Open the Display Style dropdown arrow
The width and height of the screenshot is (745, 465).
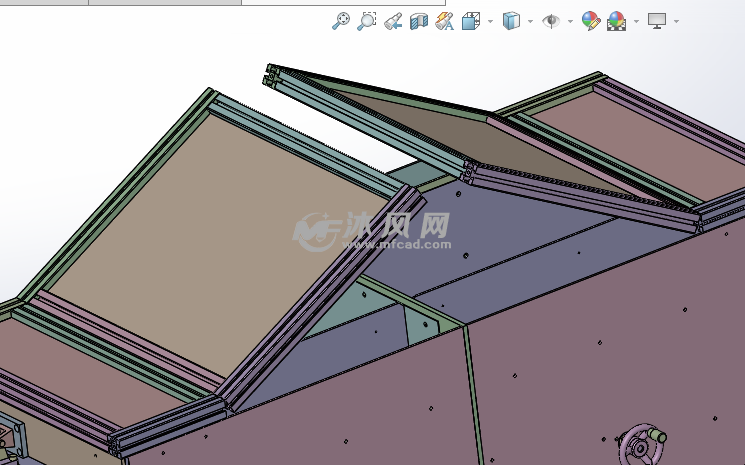530,21
